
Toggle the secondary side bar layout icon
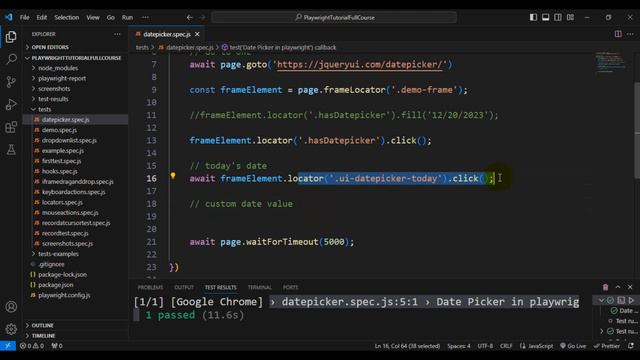558,17
